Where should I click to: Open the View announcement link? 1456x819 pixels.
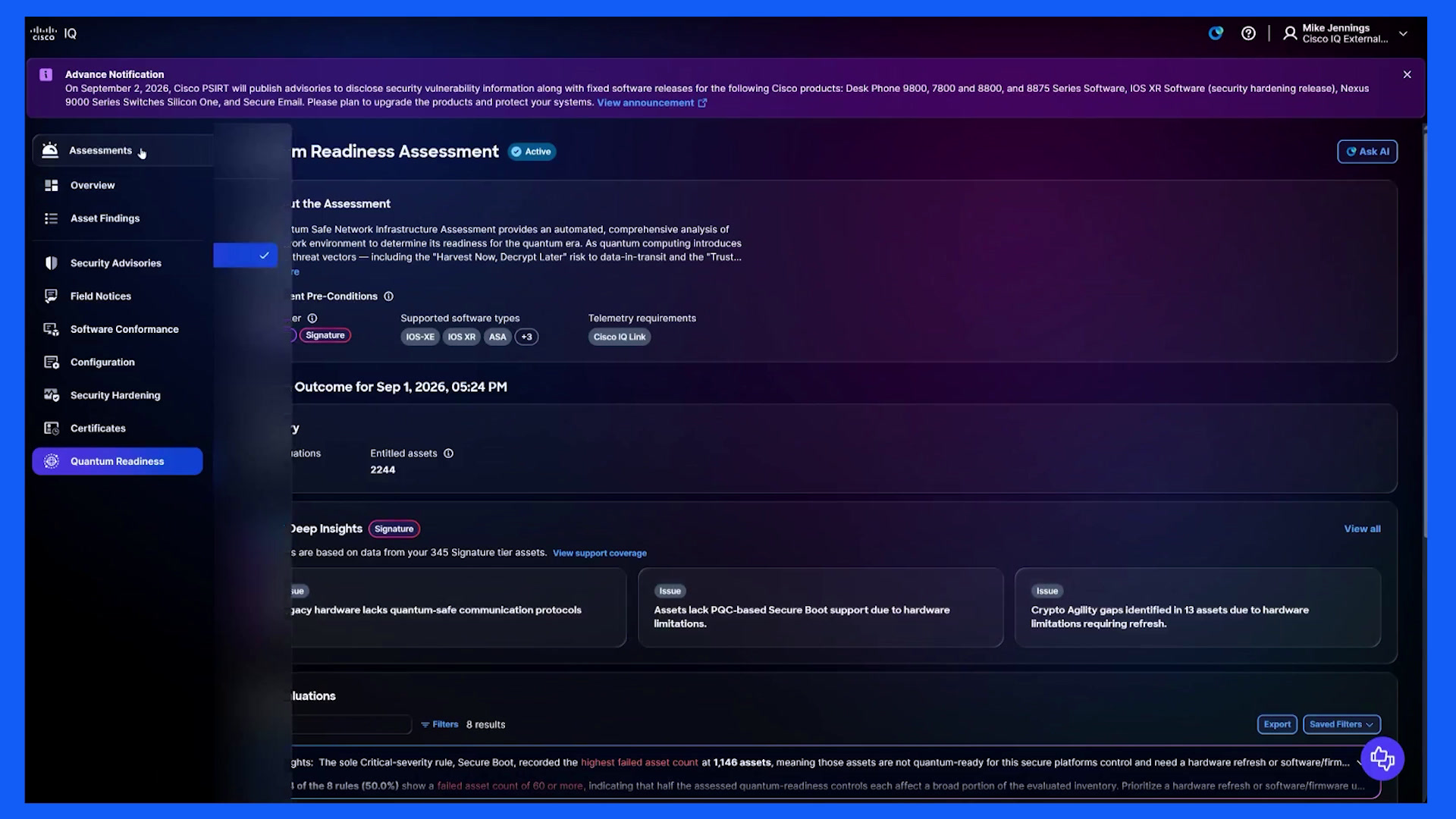(x=651, y=102)
